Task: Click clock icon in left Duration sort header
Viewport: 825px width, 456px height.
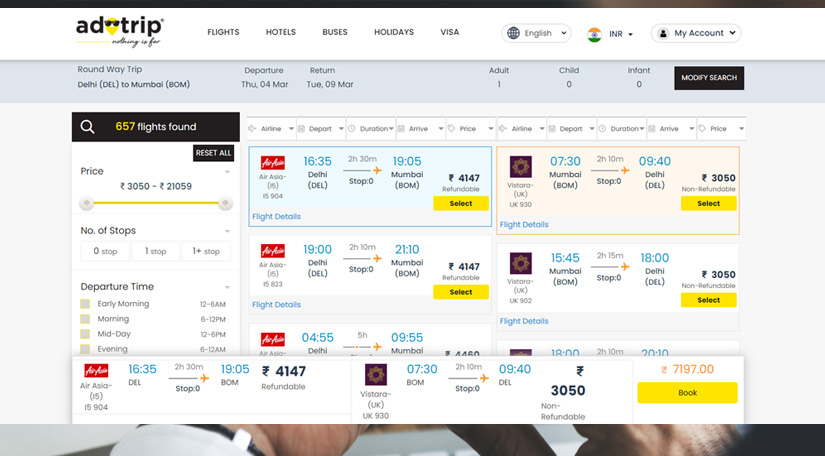Action: coord(351,128)
